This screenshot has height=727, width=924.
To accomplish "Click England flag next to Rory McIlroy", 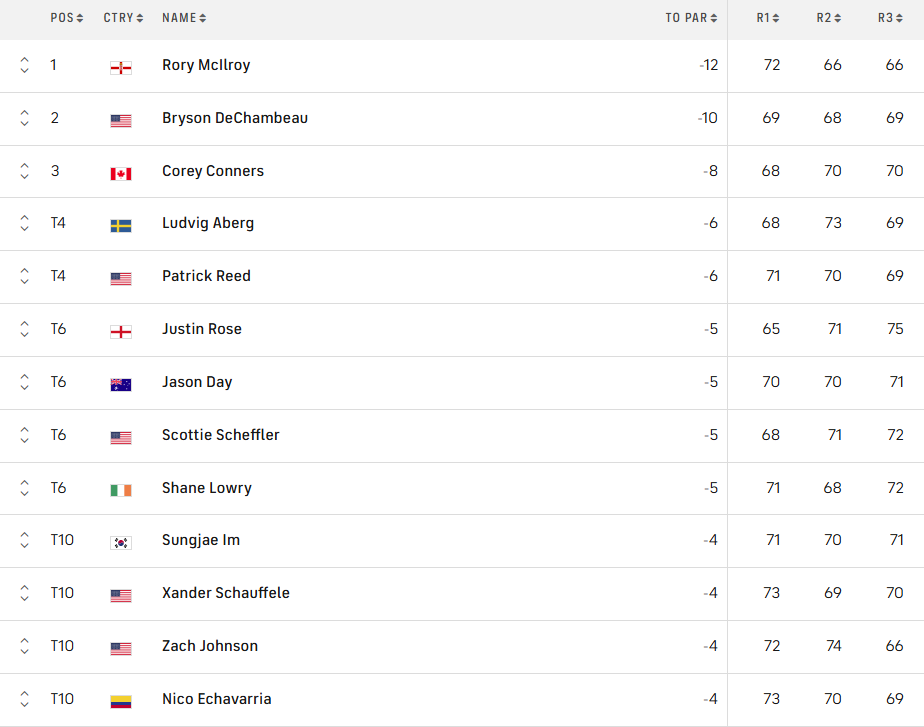I will 121,67.
